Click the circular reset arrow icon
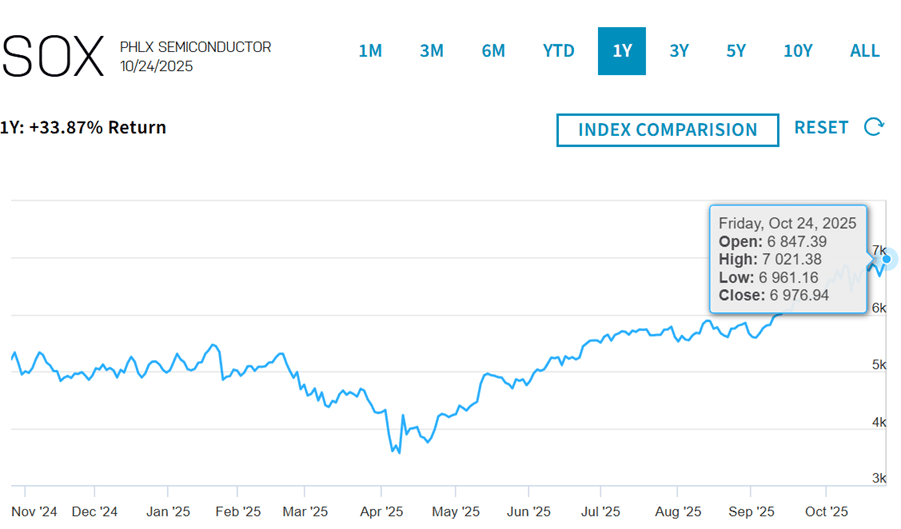Image resolution: width=901 pixels, height=529 pixels. click(x=874, y=127)
